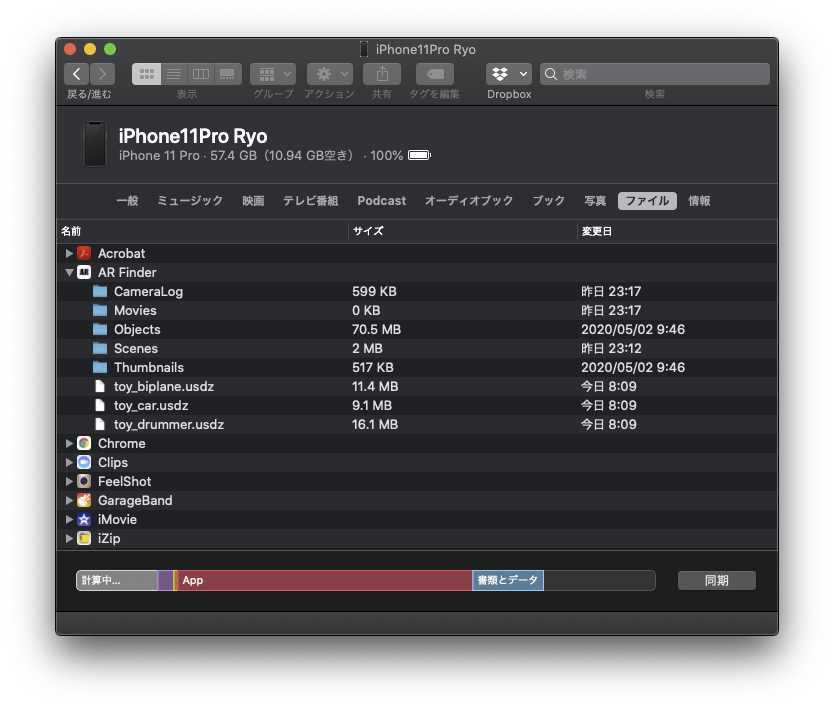Go forward with the right arrow button
This screenshot has height=709, width=834.
[x=103, y=74]
